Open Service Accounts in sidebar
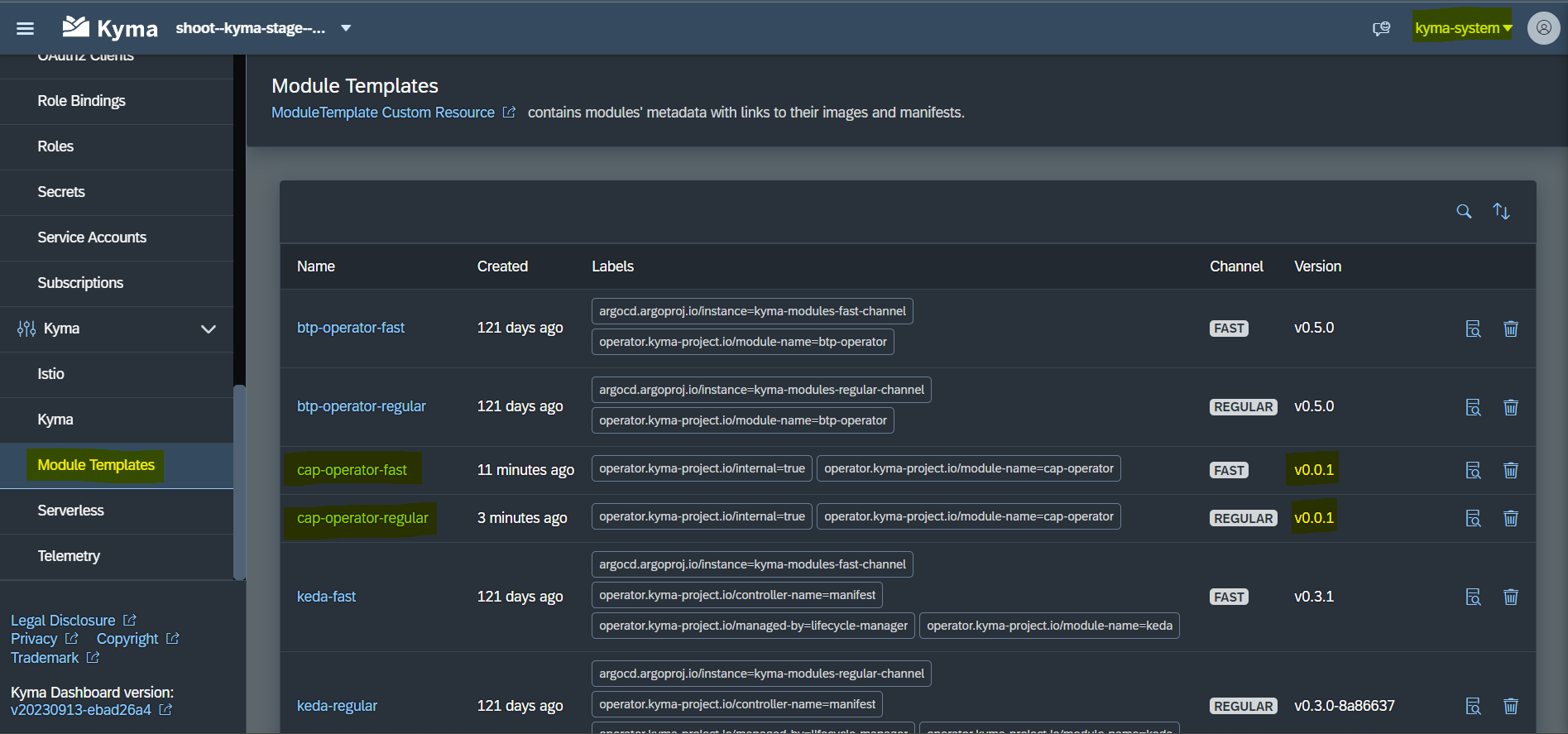The width and height of the screenshot is (1568, 734). pos(117,237)
